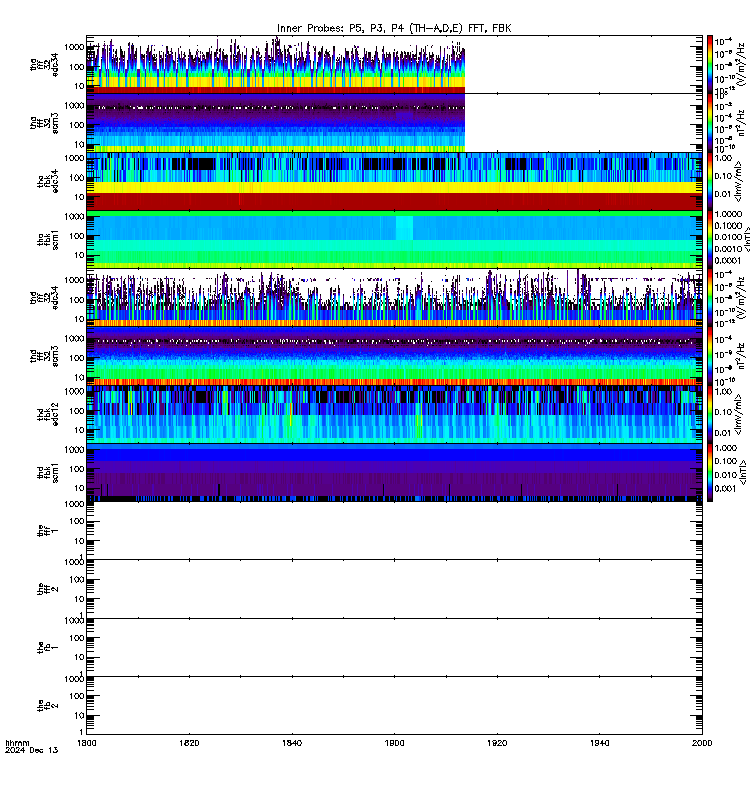Click the color bar beside tha fbk edc34 panel
The image size is (750, 800).
tap(710, 181)
